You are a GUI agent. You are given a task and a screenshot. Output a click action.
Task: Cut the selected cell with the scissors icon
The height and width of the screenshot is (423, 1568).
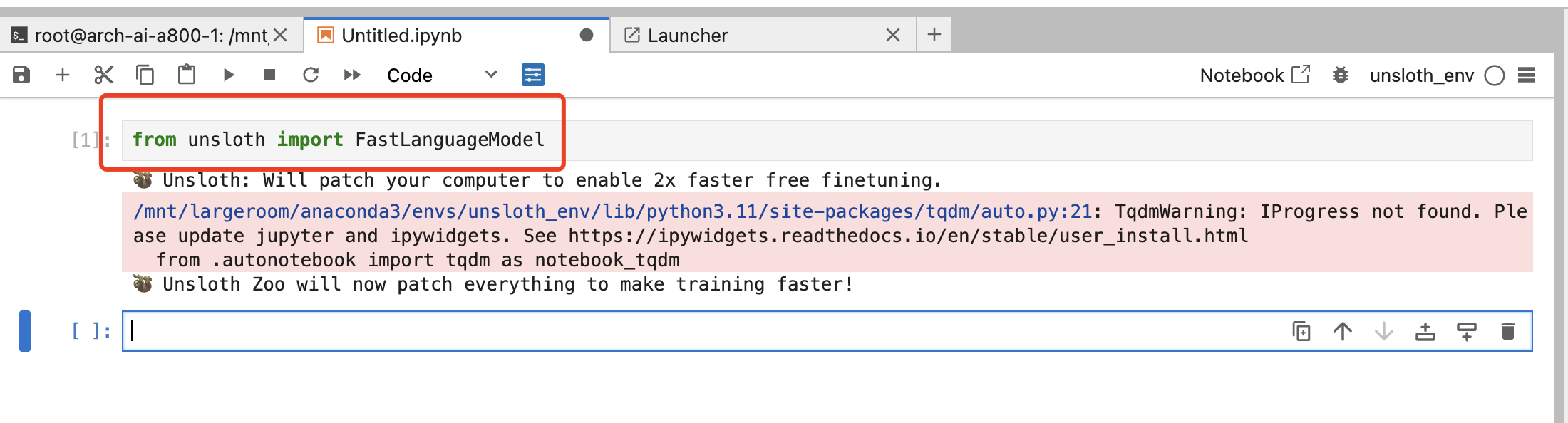pyautogui.click(x=104, y=75)
